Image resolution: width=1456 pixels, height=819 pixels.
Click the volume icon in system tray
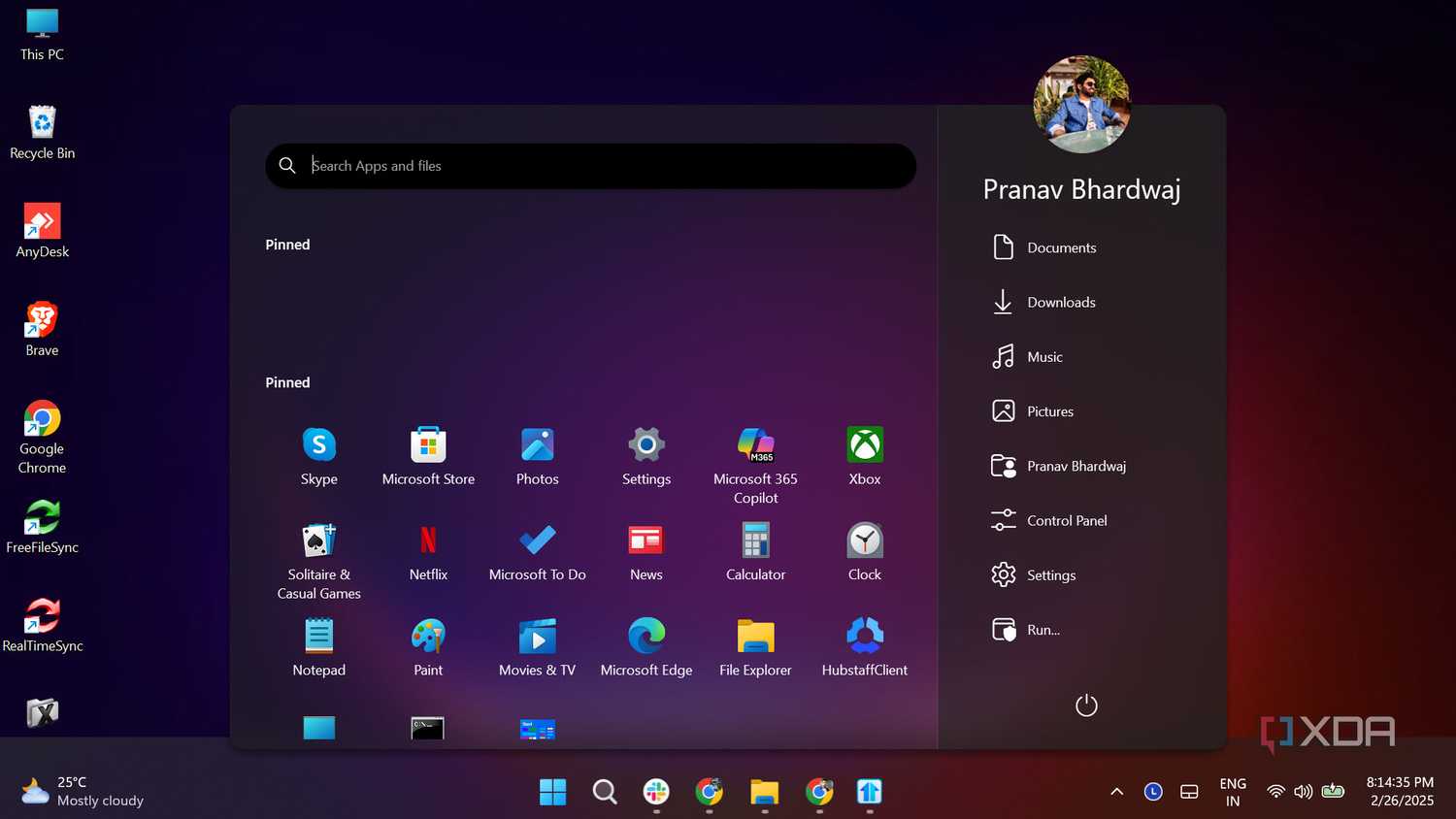pos(1303,792)
